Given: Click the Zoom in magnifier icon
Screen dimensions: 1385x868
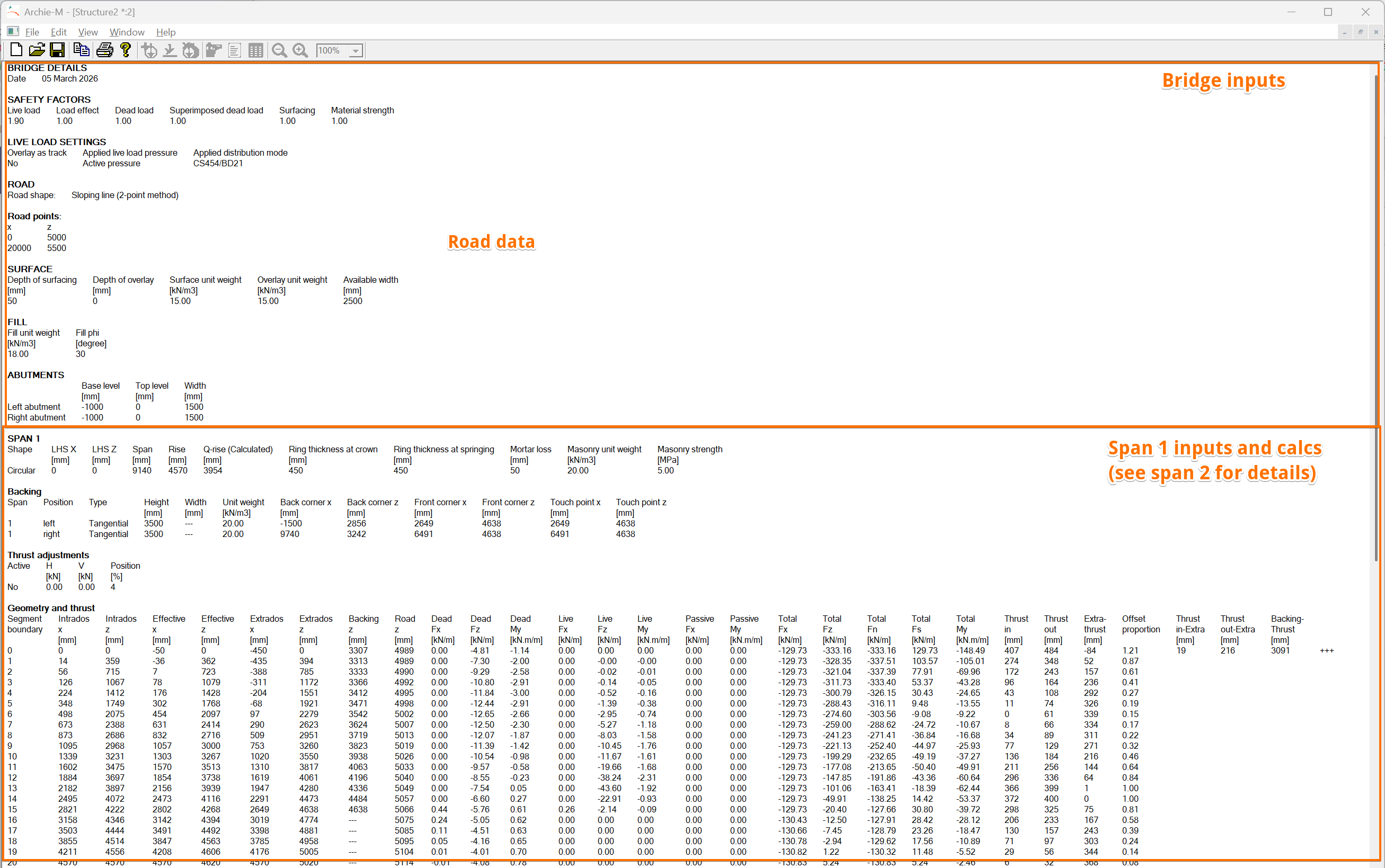Looking at the screenshot, I should (x=300, y=50).
